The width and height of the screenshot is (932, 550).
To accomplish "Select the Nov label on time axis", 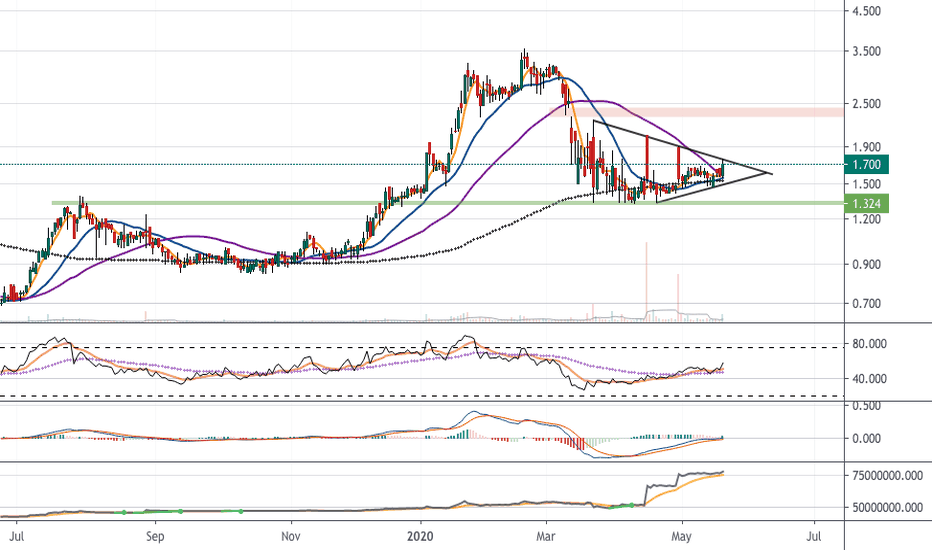I will pos(290,537).
